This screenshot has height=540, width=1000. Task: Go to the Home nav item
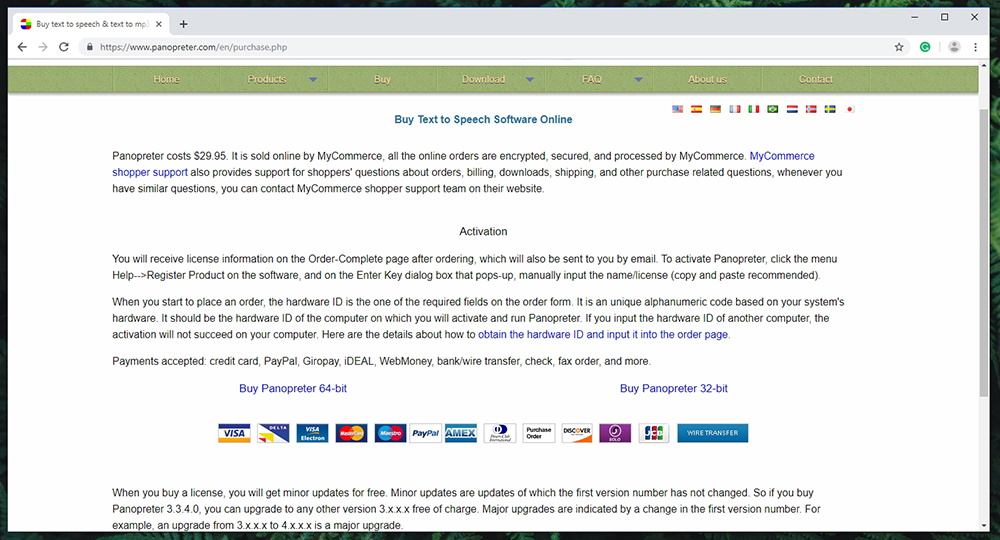[x=166, y=79]
